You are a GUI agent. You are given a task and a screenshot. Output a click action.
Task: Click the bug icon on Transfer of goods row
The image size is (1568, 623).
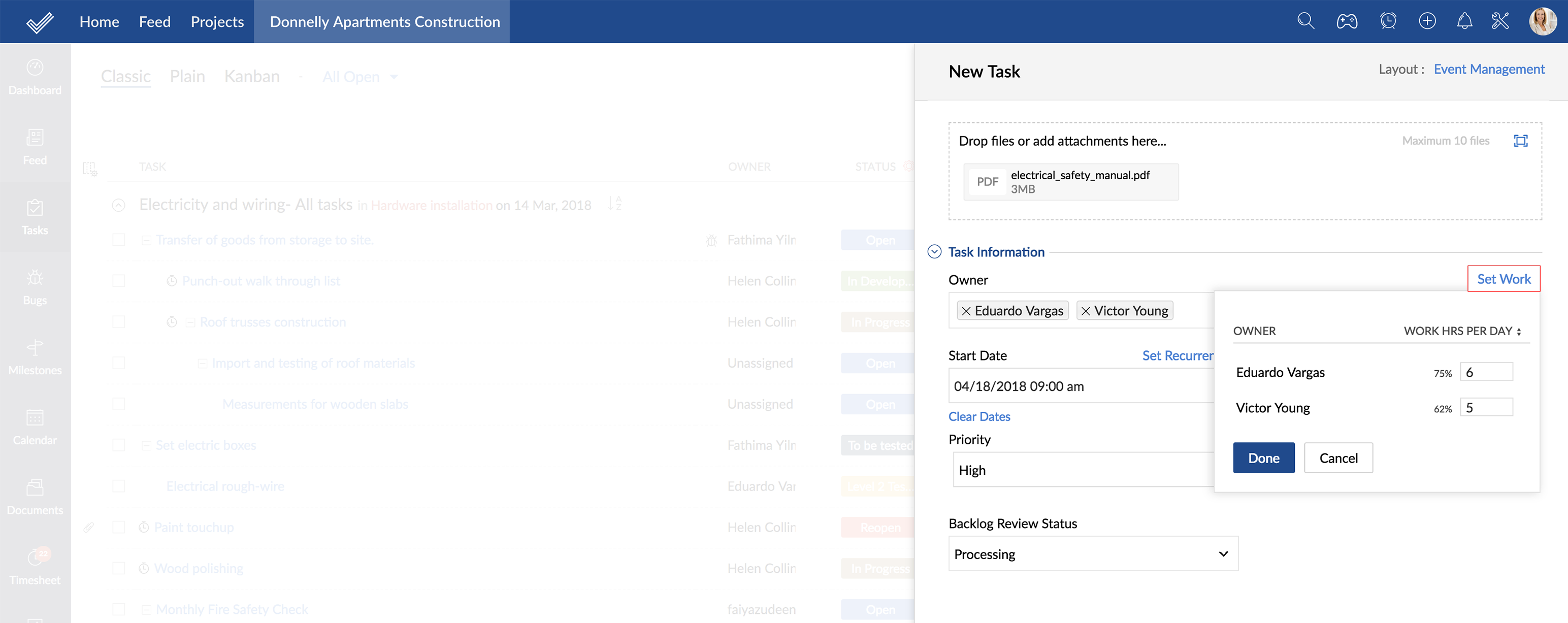click(711, 240)
